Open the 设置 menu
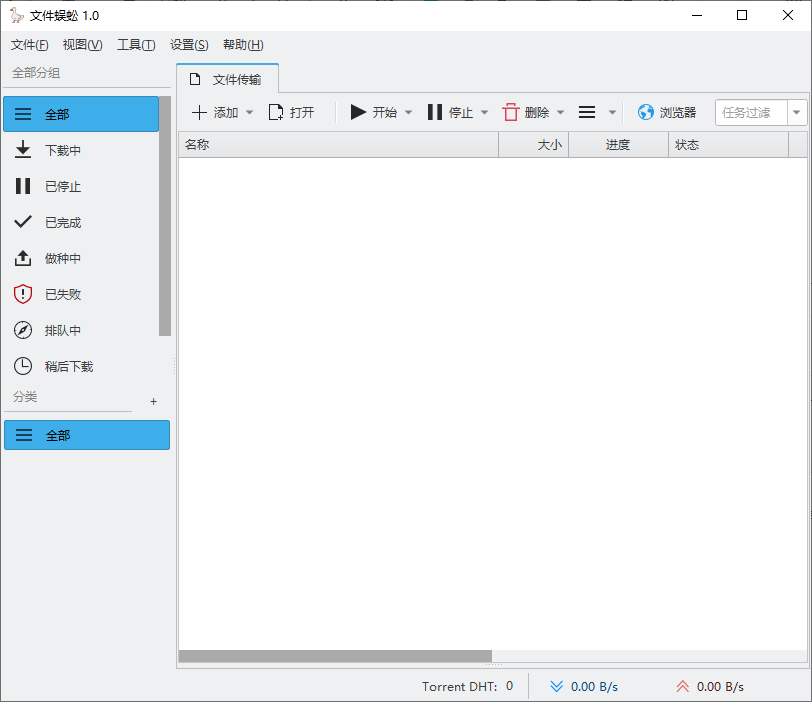812x702 pixels. (188, 45)
